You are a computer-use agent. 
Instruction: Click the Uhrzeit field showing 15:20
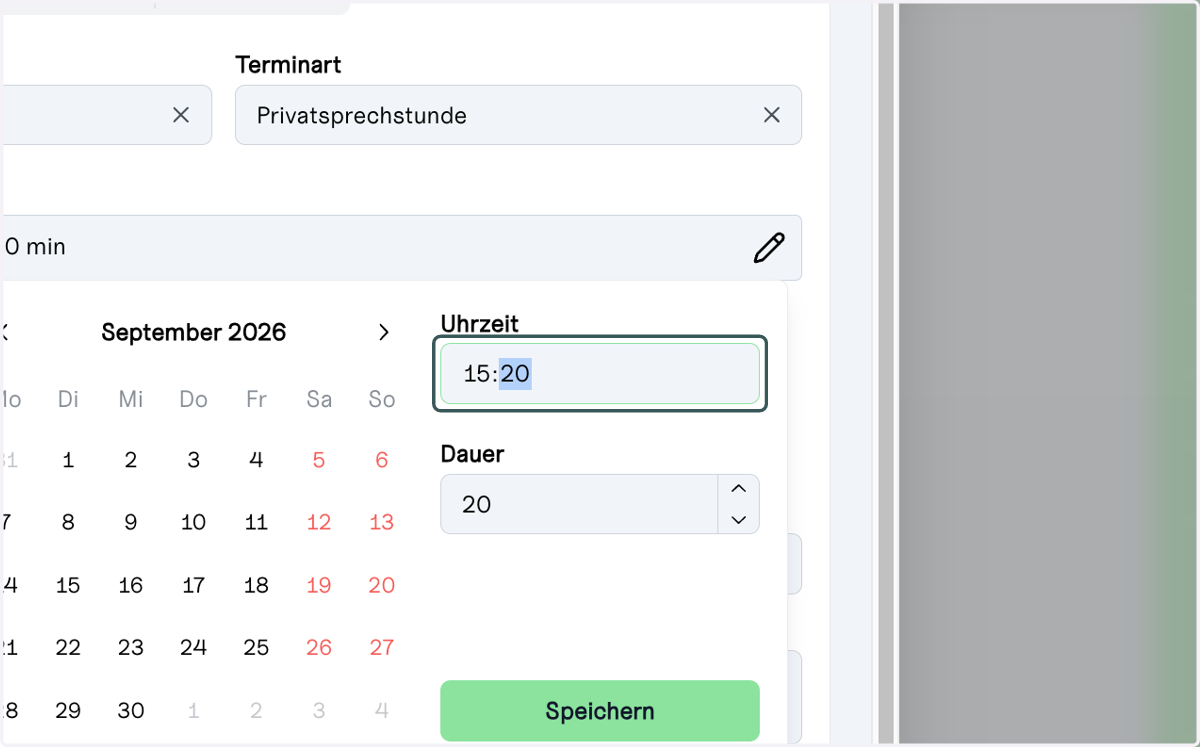[600, 374]
